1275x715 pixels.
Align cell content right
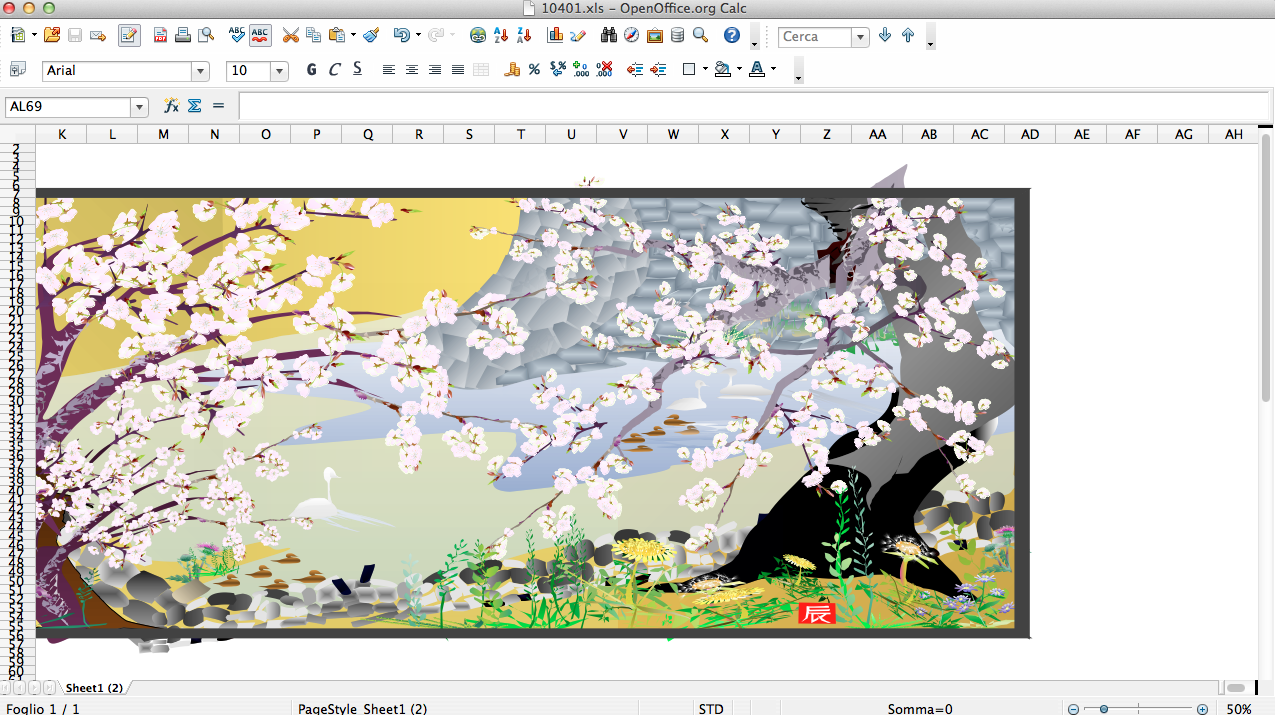coord(435,70)
